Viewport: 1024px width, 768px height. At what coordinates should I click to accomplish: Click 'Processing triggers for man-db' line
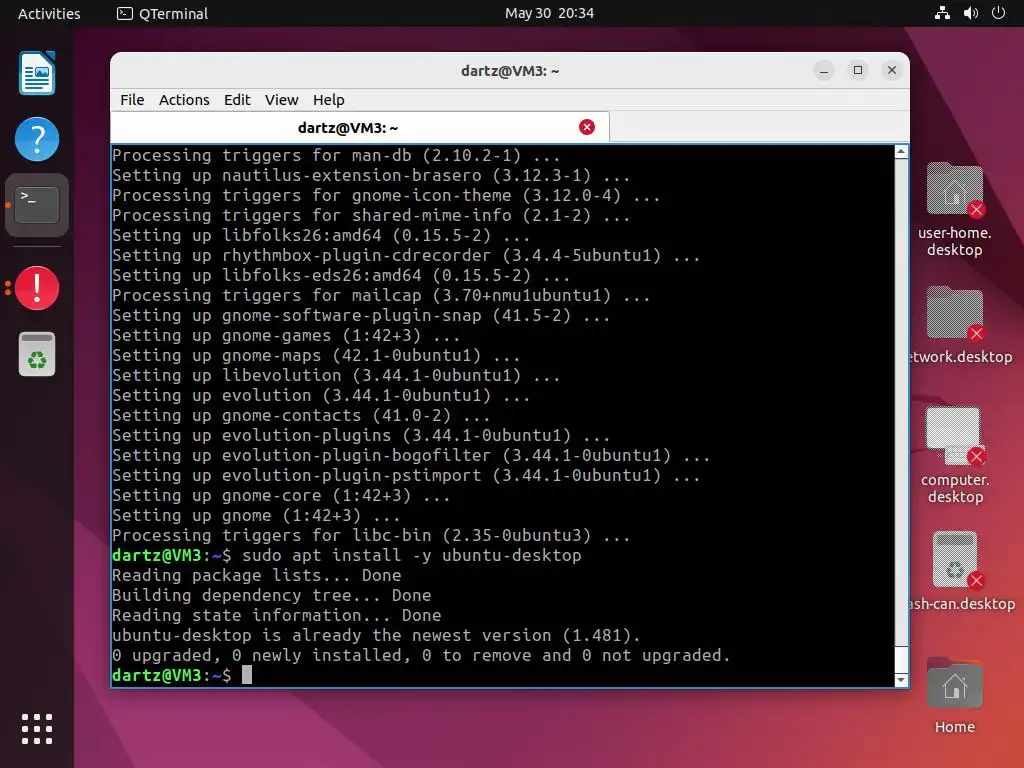tap(336, 155)
